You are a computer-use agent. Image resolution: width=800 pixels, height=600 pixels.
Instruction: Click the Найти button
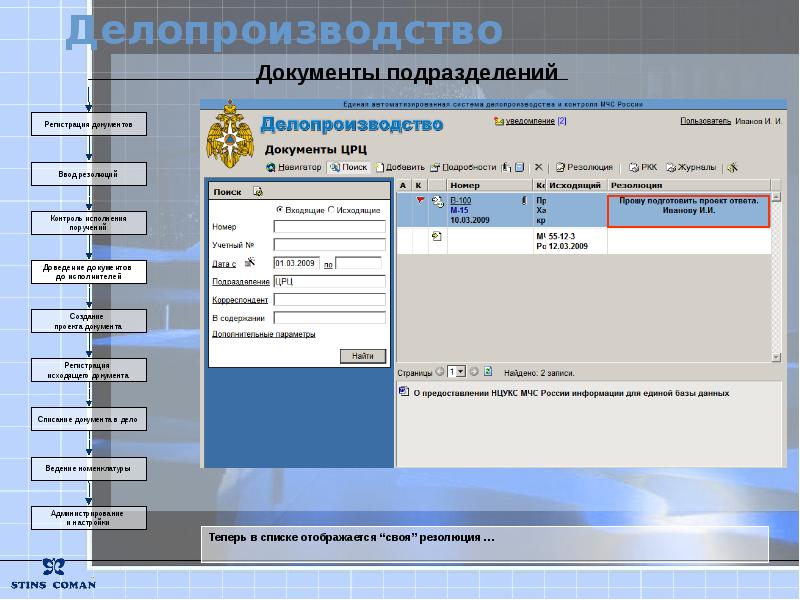[x=363, y=356]
